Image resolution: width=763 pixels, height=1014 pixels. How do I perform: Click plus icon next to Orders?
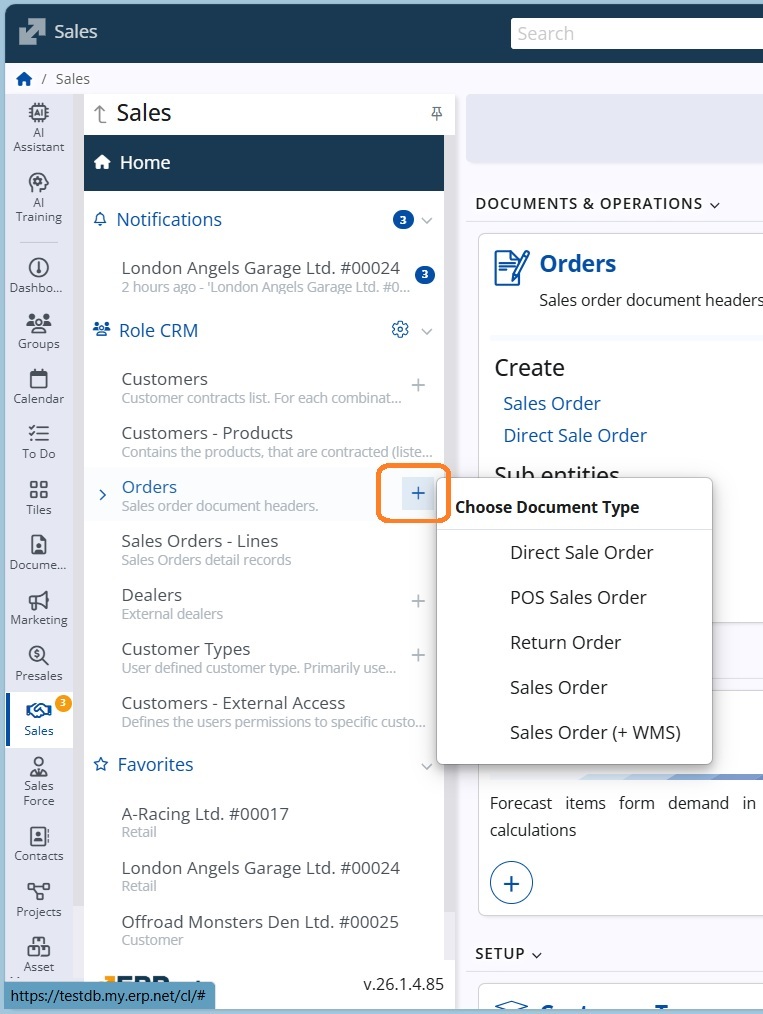tap(418, 493)
